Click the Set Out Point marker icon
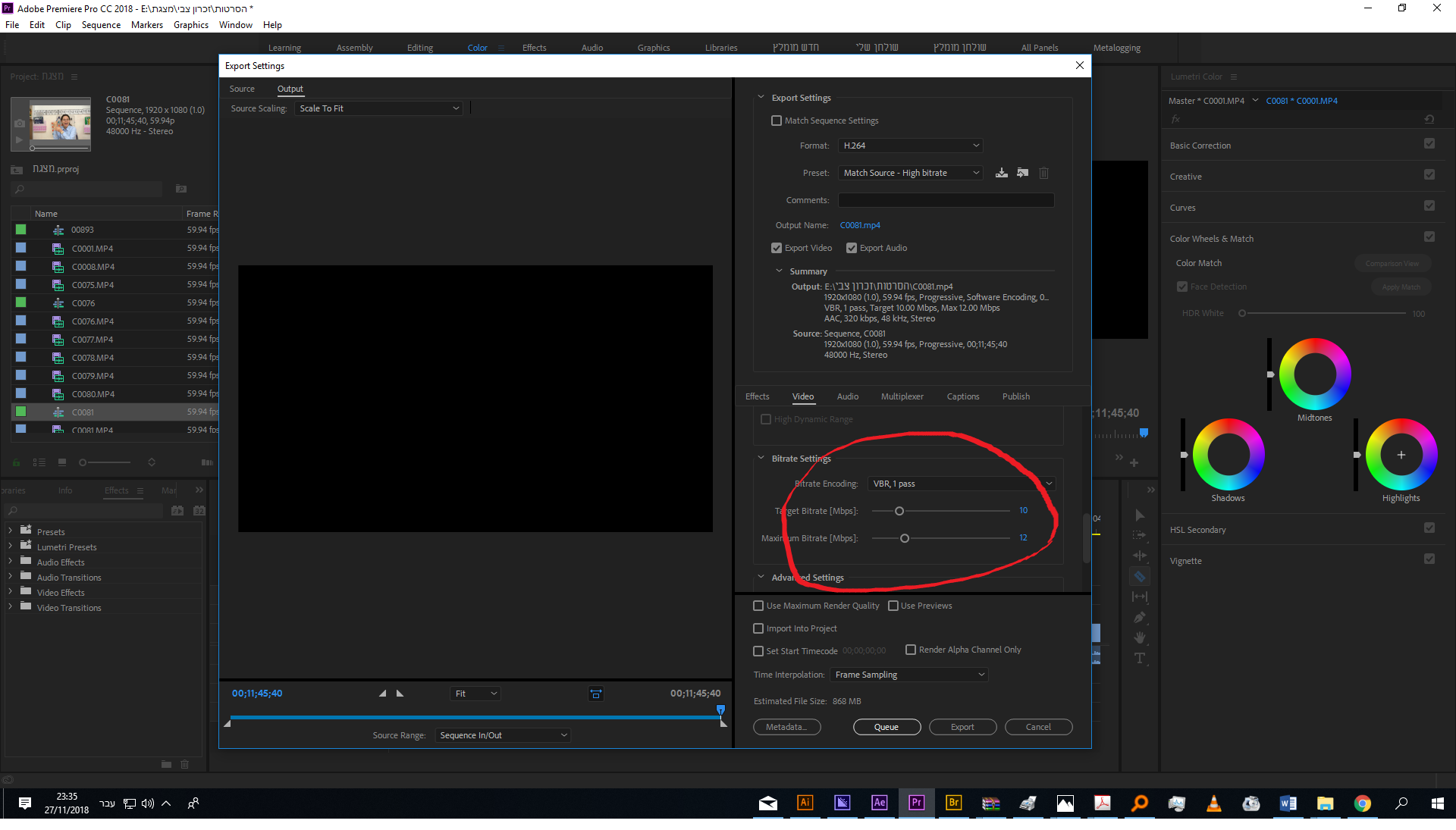Screen dimensions: 1456x830 tap(400, 694)
